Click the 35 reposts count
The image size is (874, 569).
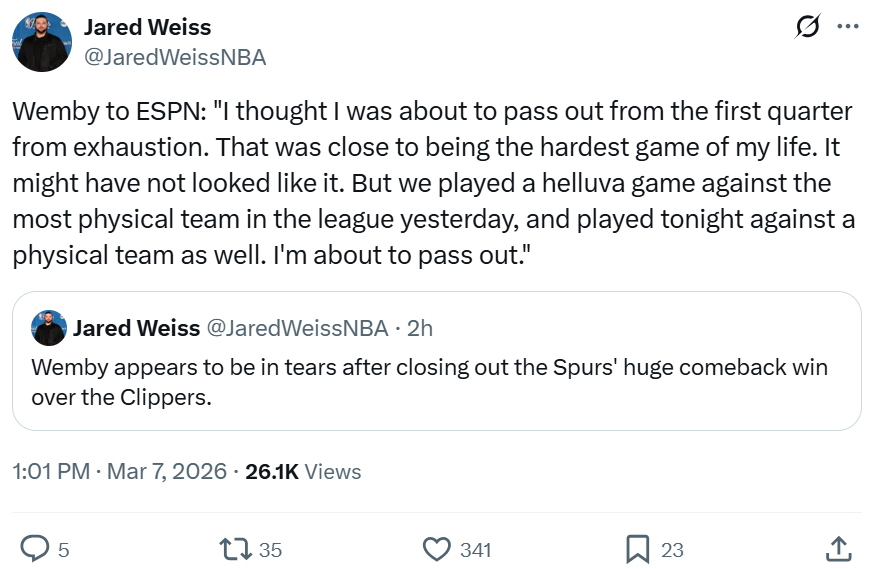[270, 549]
